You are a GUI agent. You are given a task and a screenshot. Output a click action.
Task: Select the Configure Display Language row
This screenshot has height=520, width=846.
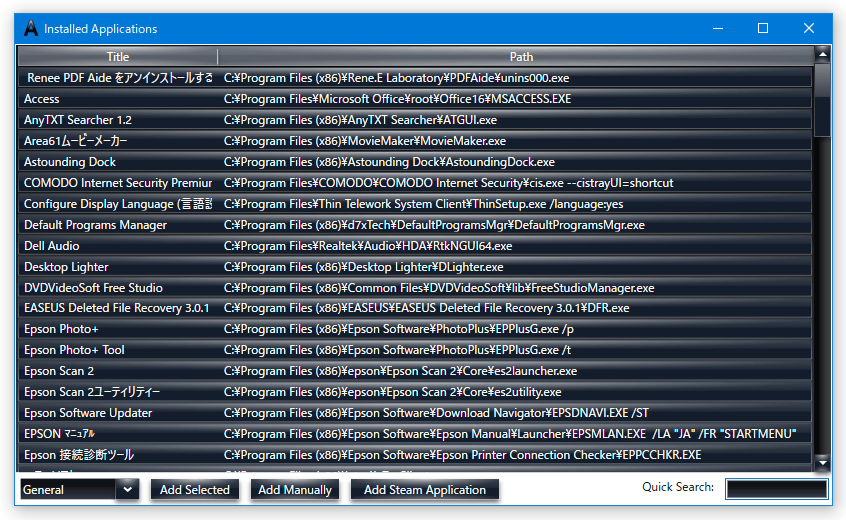pos(415,204)
